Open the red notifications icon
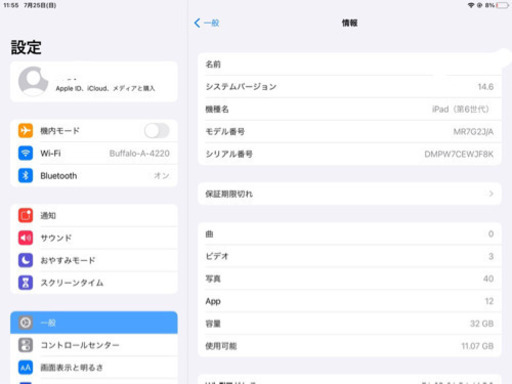The width and height of the screenshot is (512, 384). 26,215
